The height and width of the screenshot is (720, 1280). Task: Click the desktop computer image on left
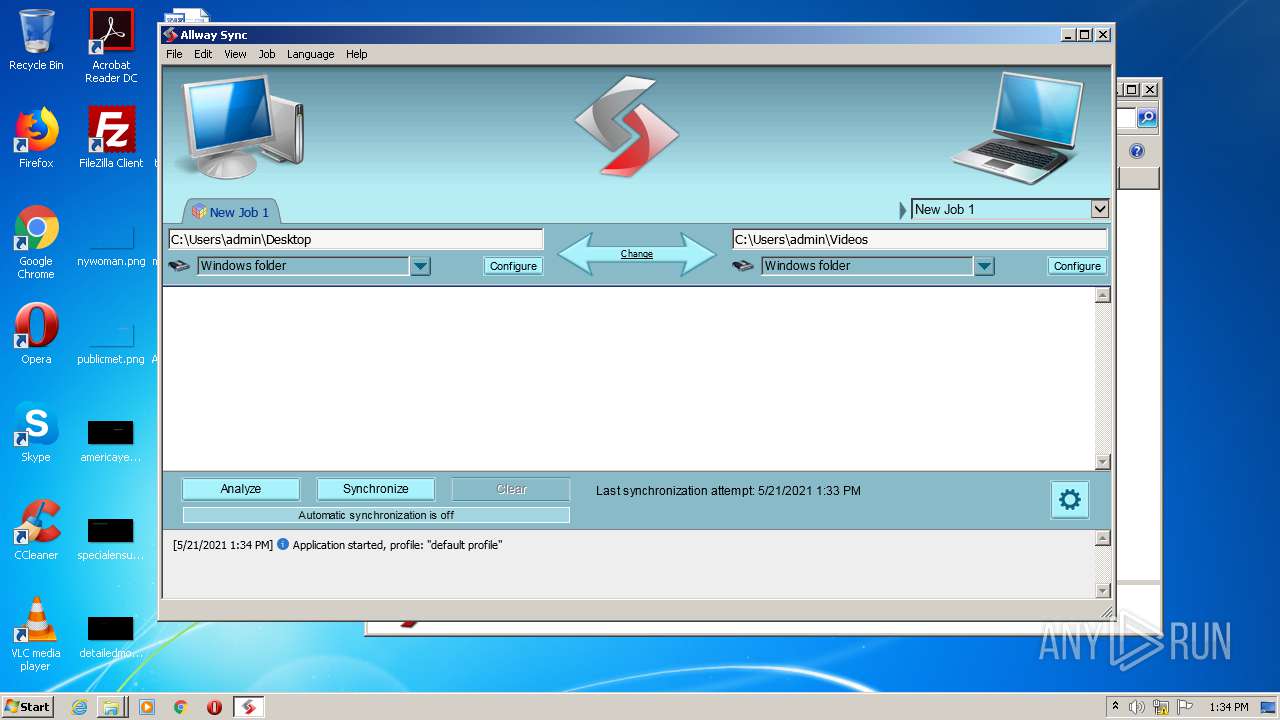click(x=241, y=125)
